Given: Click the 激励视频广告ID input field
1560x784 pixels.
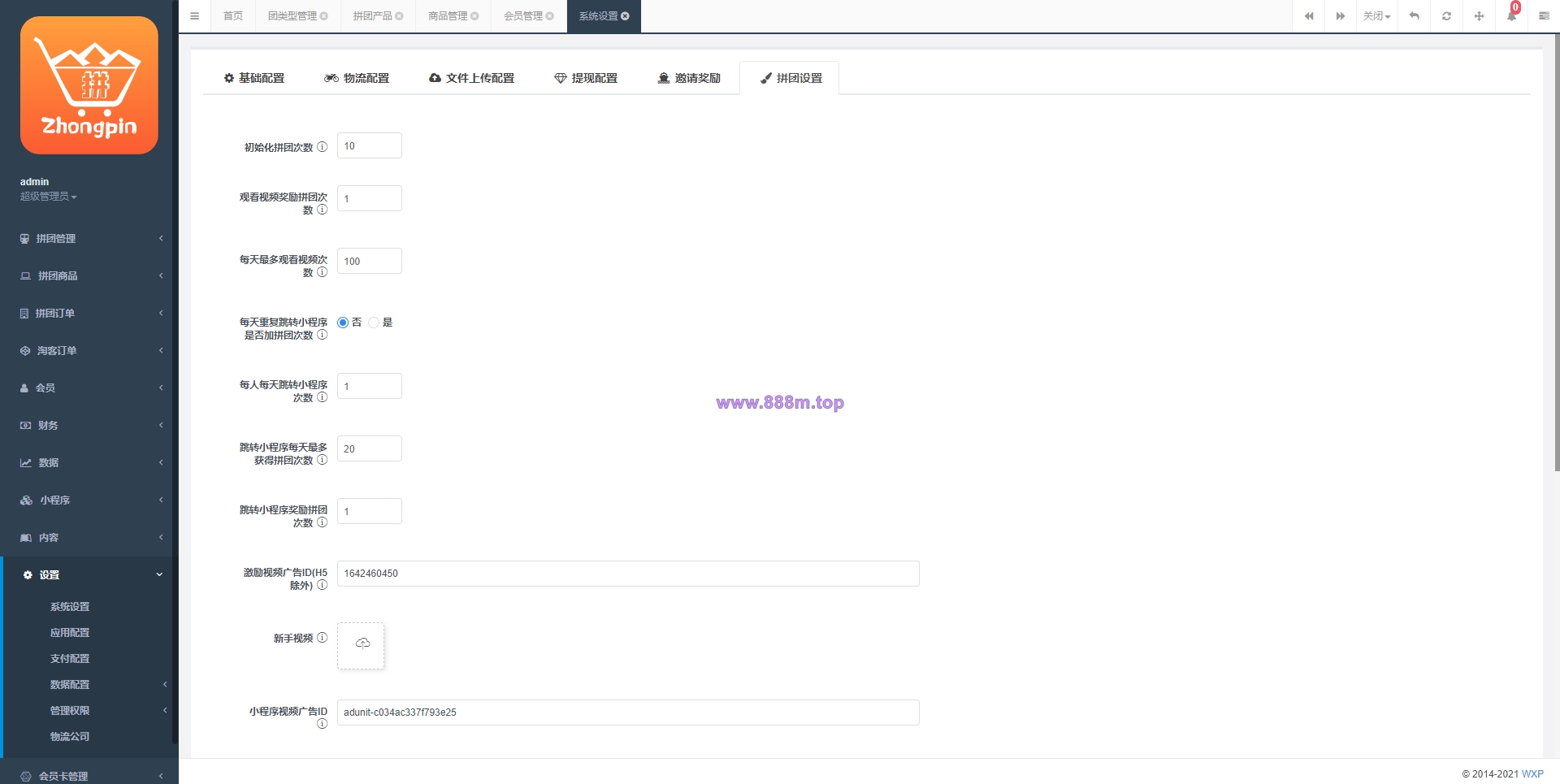Looking at the screenshot, I should pyautogui.click(x=628, y=574).
